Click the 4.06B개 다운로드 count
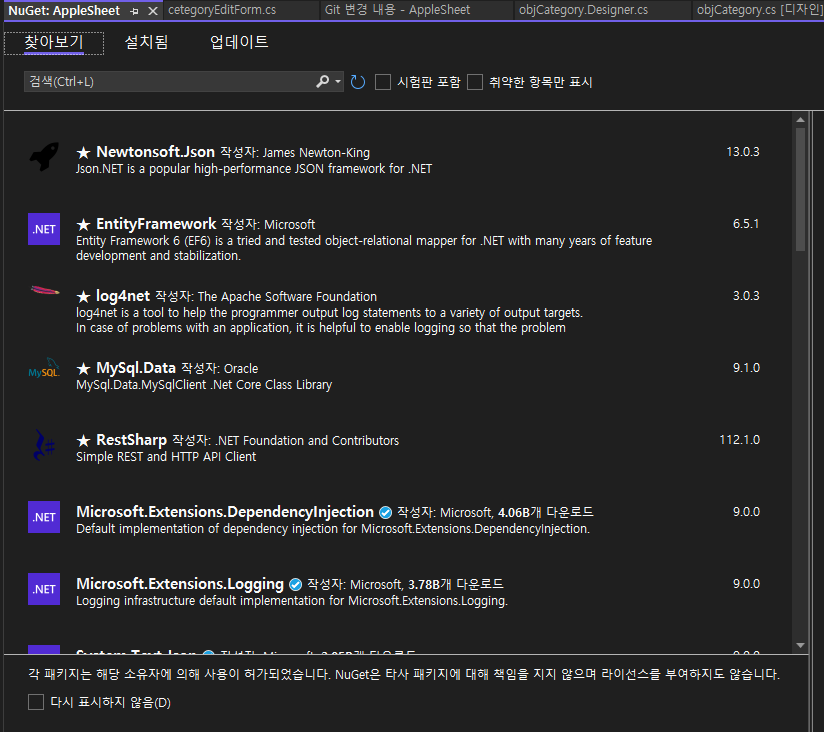 [545, 512]
